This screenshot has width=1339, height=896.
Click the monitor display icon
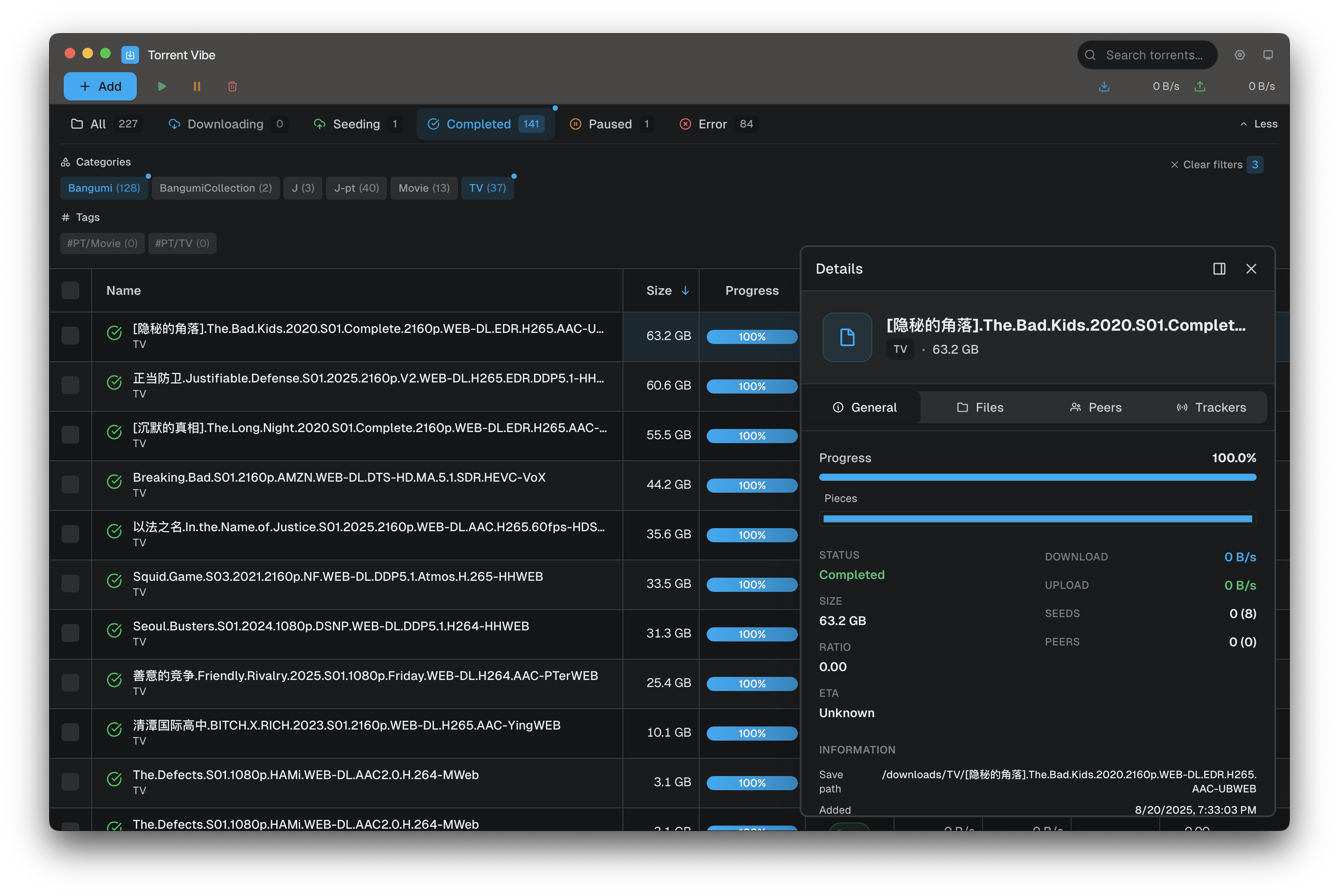[x=1268, y=55]
